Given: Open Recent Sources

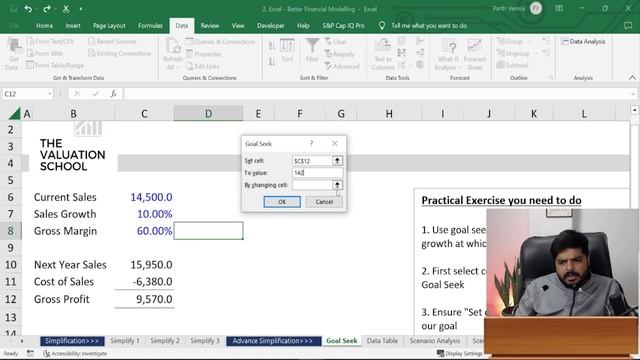Looking at the screenshot, I should point(112,41).
